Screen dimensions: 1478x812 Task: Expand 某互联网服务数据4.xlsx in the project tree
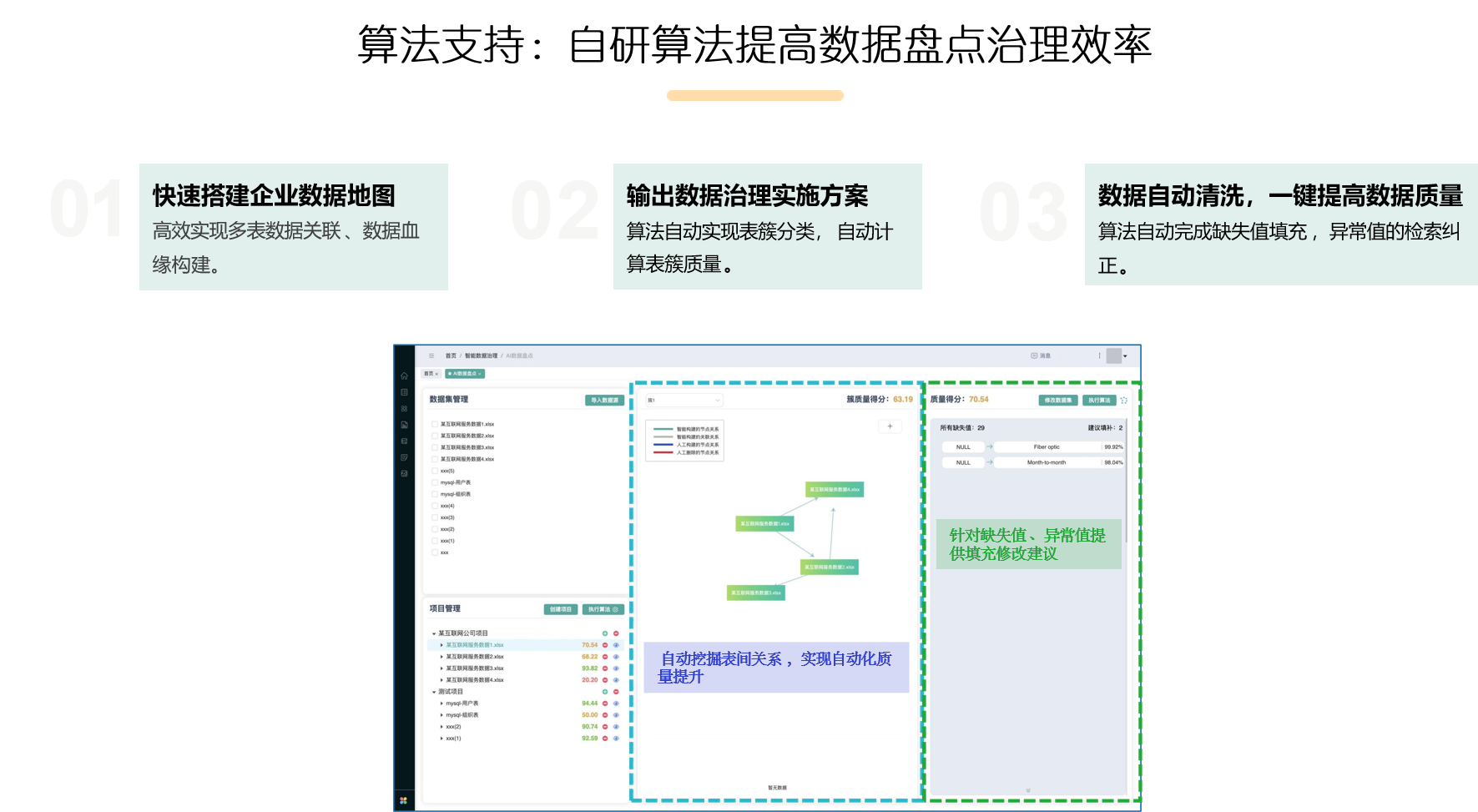(x=441, y=680)
